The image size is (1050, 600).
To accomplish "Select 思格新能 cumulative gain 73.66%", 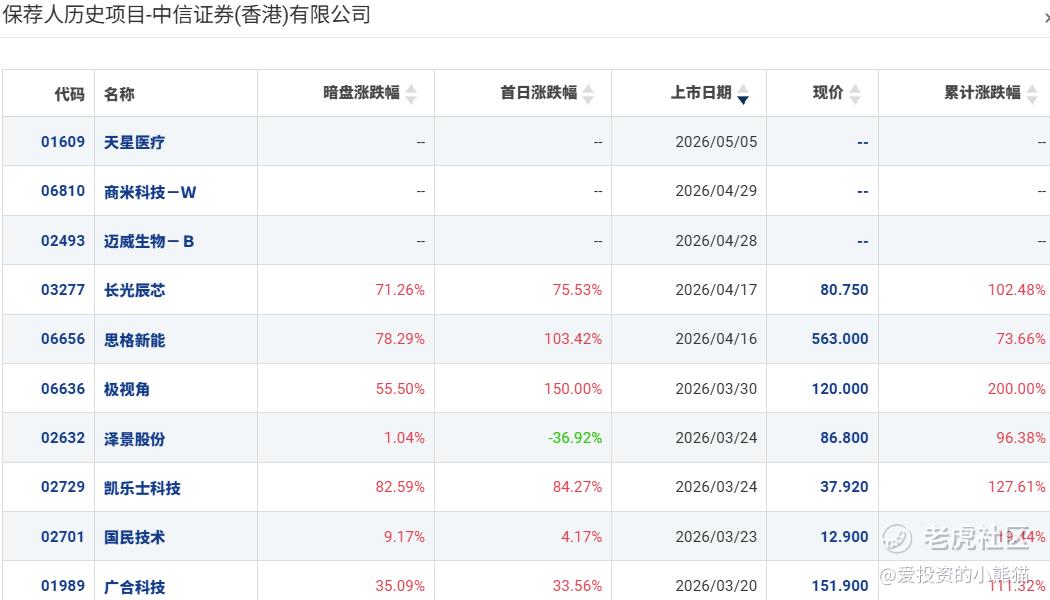I will coord(1021,339).
